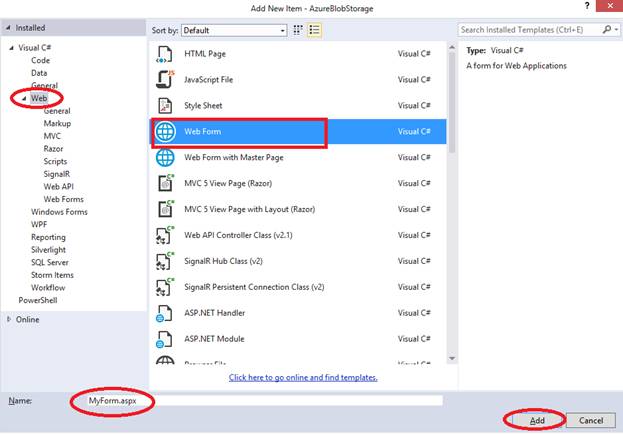623x434 pixels.
Task: Click the Web Form globe icon
Action: pyautogui.click(x=165, y=132)
